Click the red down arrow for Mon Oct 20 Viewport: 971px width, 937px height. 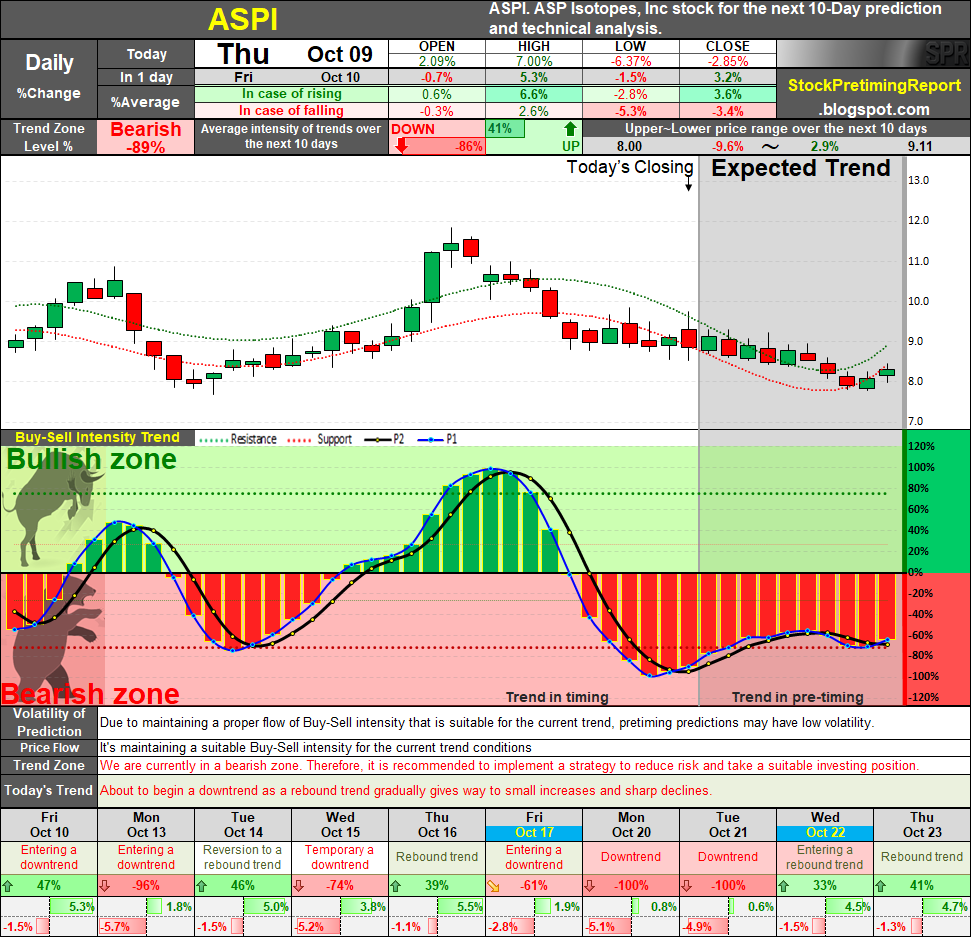pos(590,886)
